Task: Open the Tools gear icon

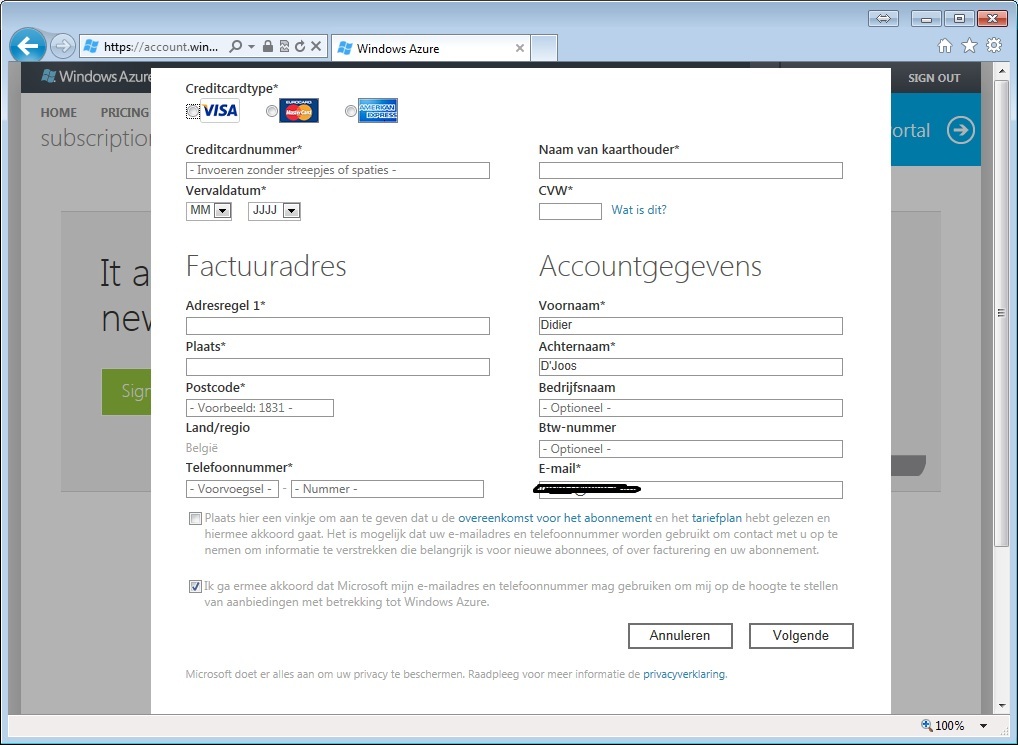Action: [x=993, y=46]
